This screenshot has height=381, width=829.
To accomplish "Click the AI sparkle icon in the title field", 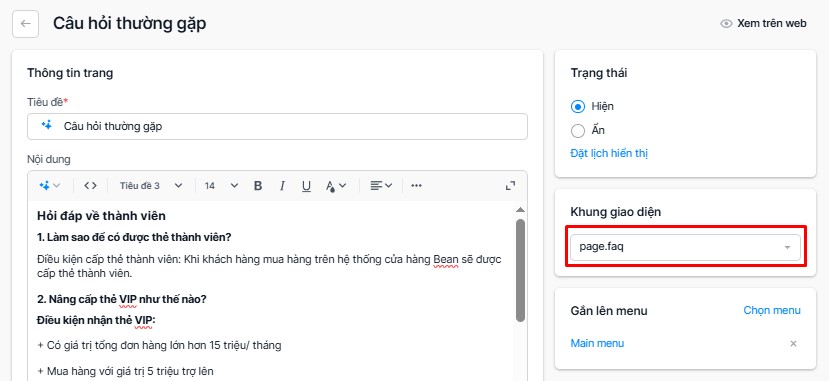I will click(x=47, y=126).
